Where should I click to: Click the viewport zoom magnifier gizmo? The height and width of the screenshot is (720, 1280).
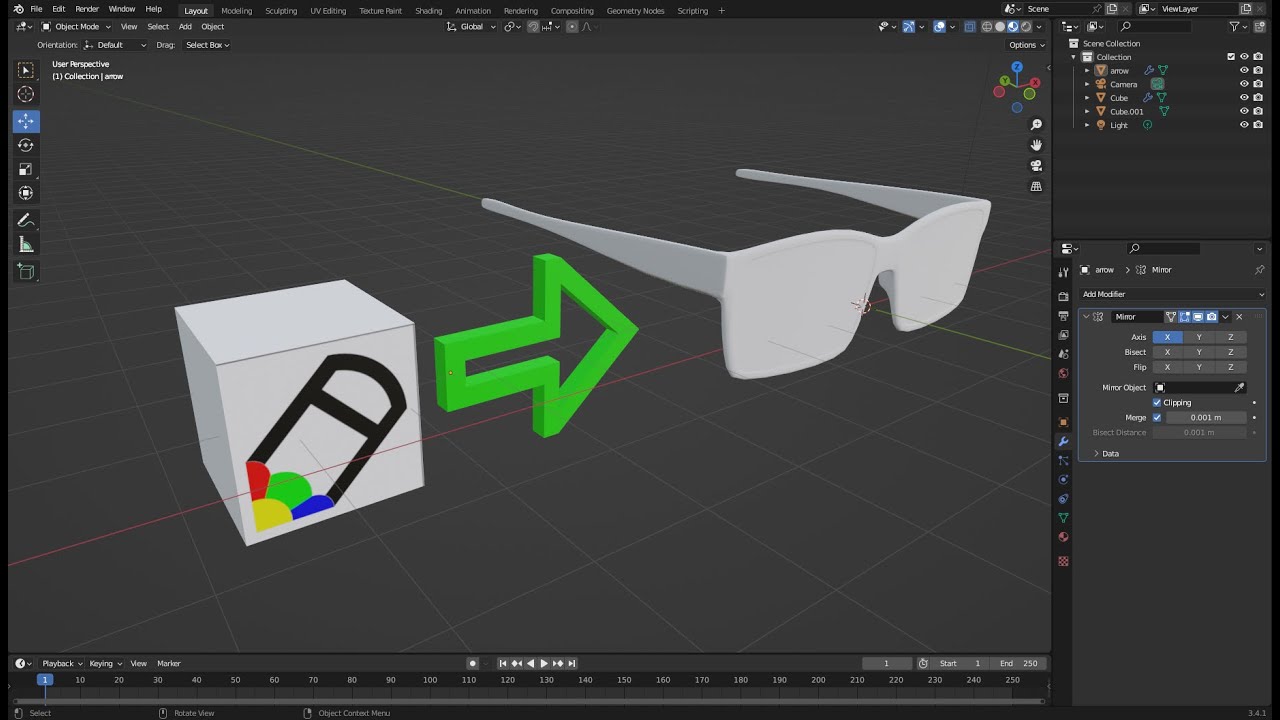[x=1036, y=125]
